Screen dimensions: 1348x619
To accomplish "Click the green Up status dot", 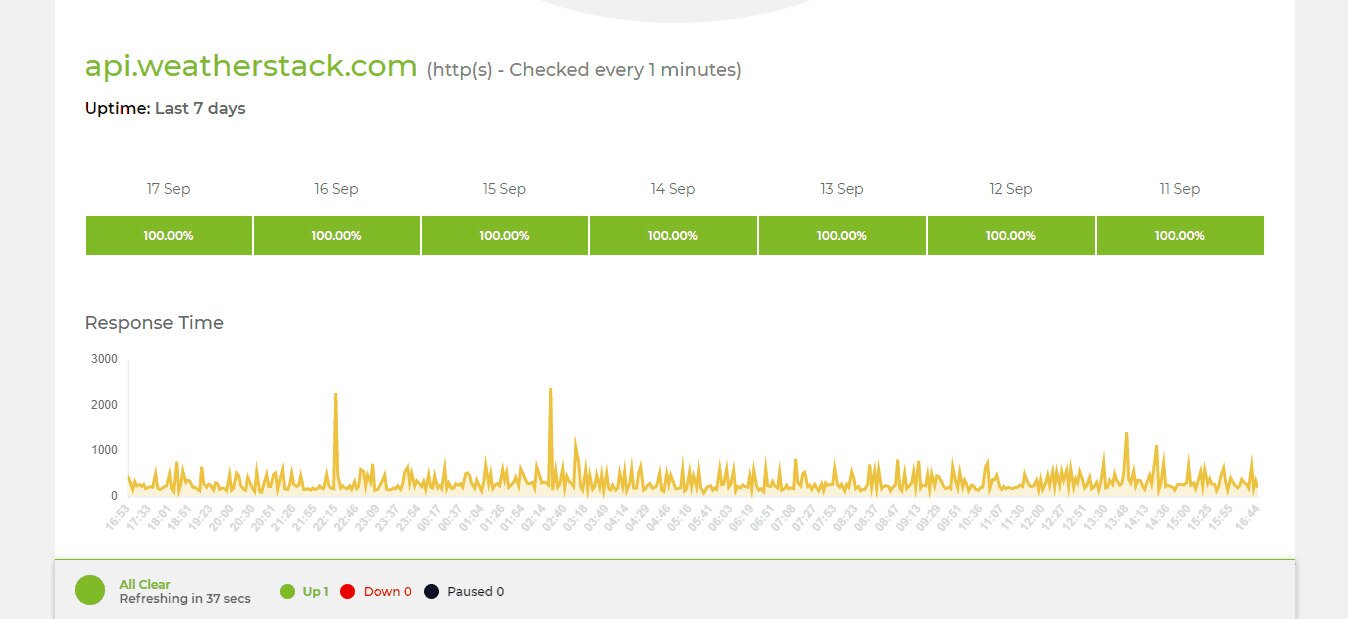I will tap(288, 591).
